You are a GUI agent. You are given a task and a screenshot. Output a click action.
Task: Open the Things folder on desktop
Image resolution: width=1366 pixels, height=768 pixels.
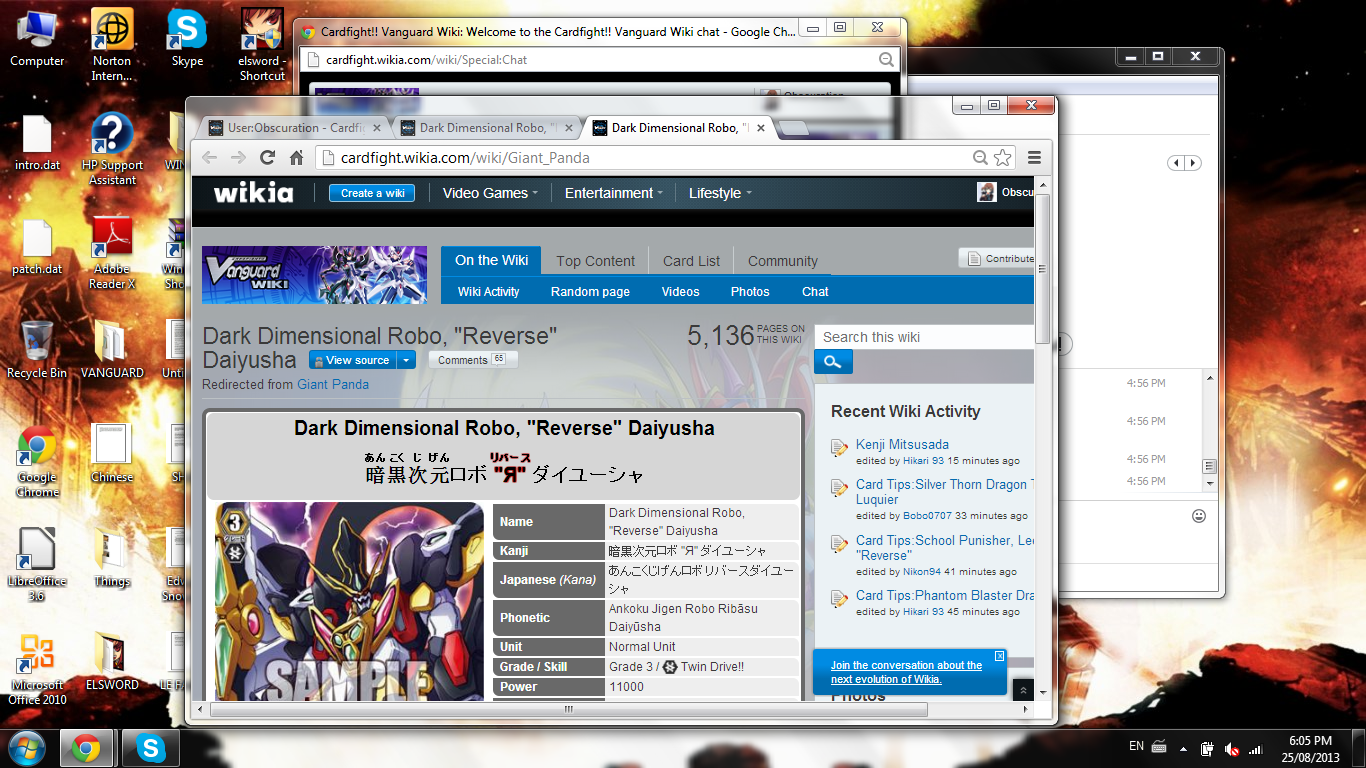112,558
